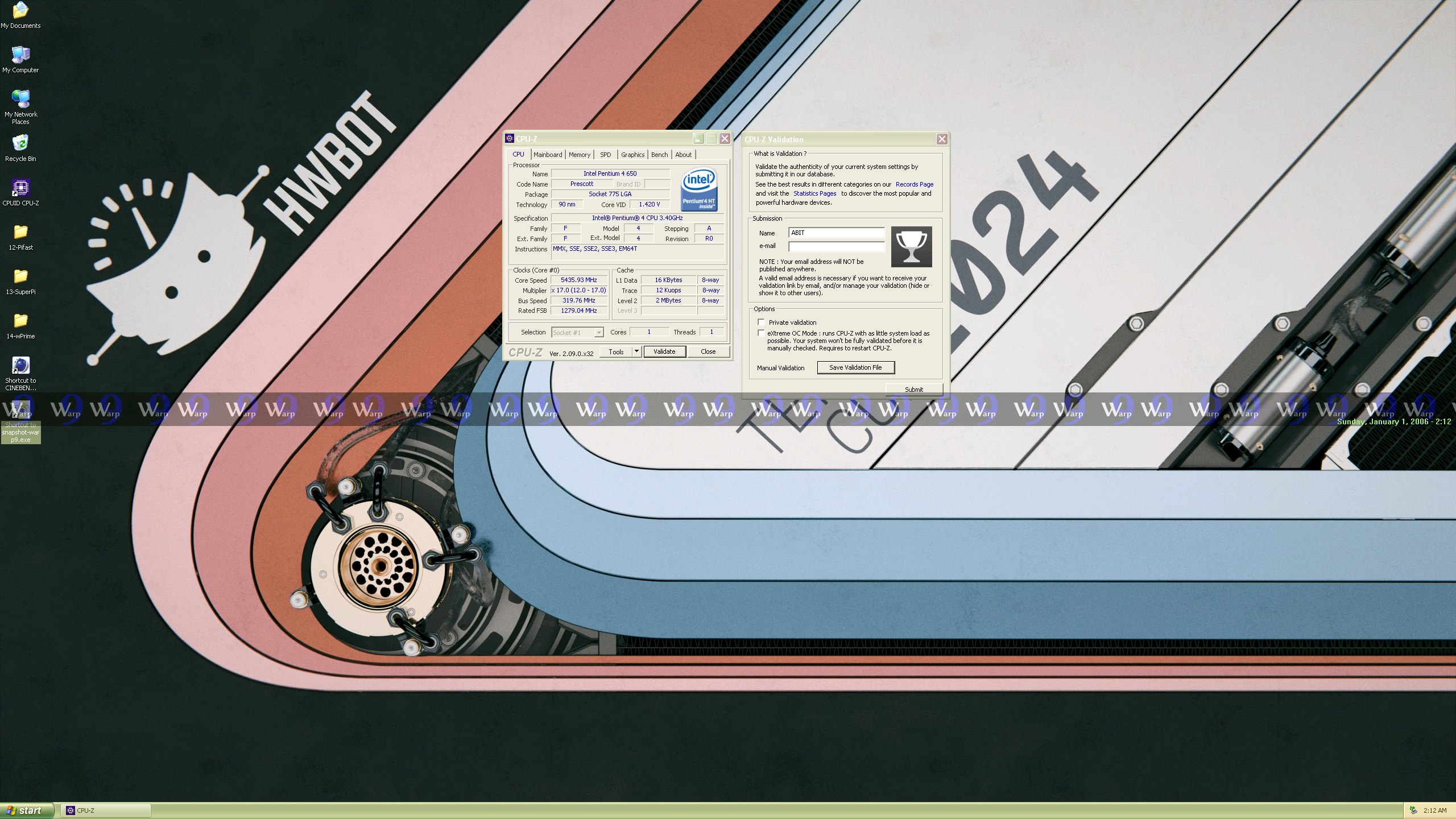Click Trace cache value 12 Kuops
The image size is (1456, 819).
click(668, 290)
